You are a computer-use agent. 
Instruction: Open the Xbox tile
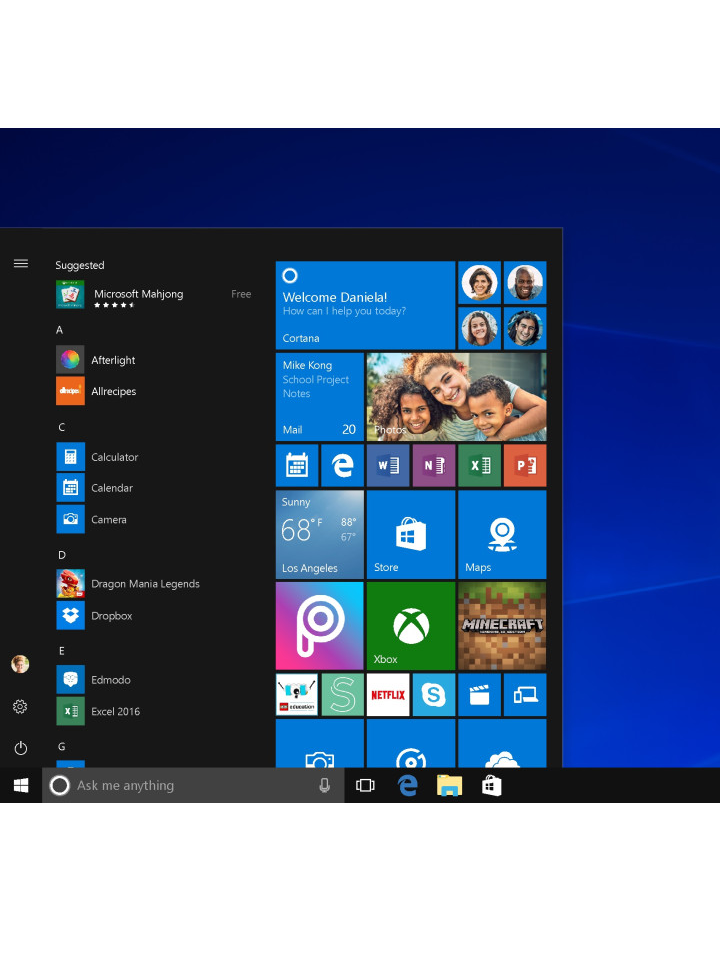[411, 626]
